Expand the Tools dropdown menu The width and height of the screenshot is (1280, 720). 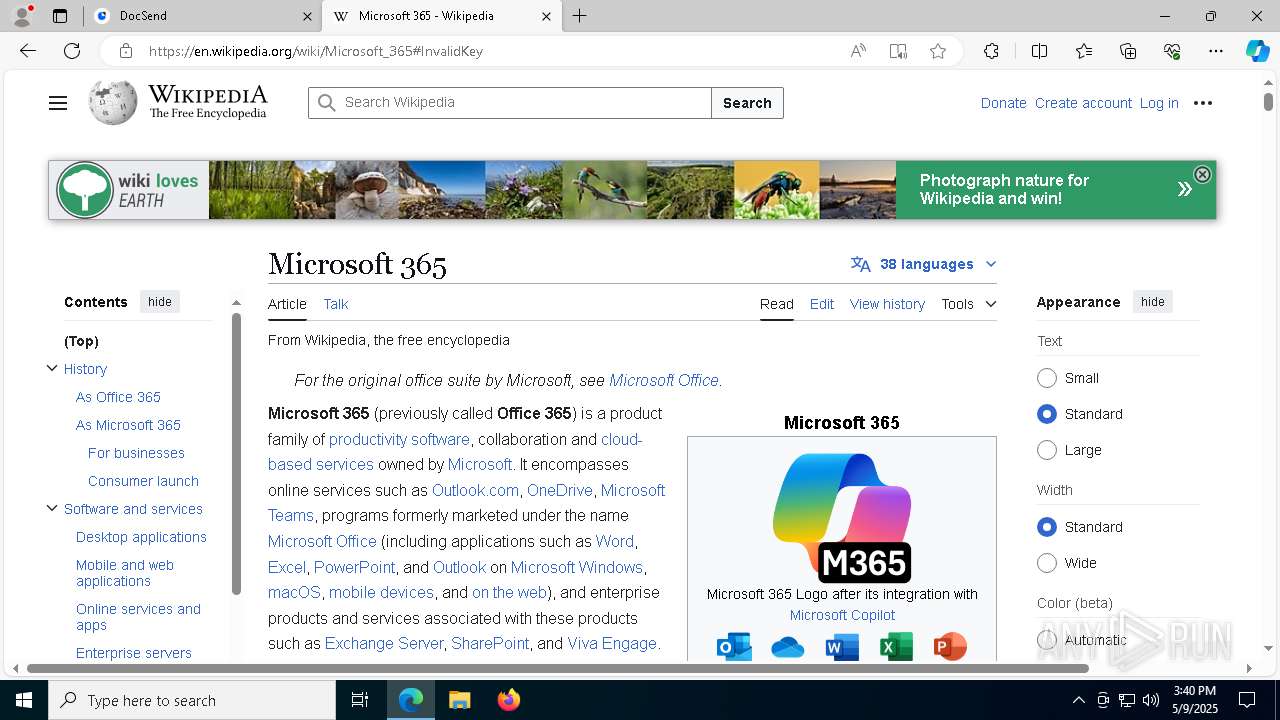pyautogui.click(x=969, y=304)
